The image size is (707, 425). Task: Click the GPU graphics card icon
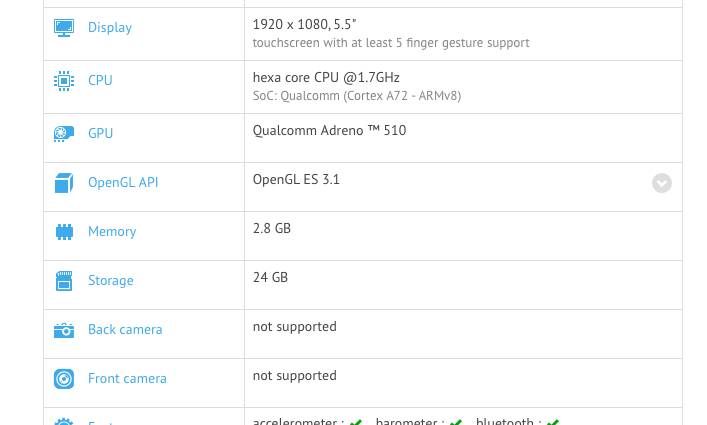[x=64, y=133]
